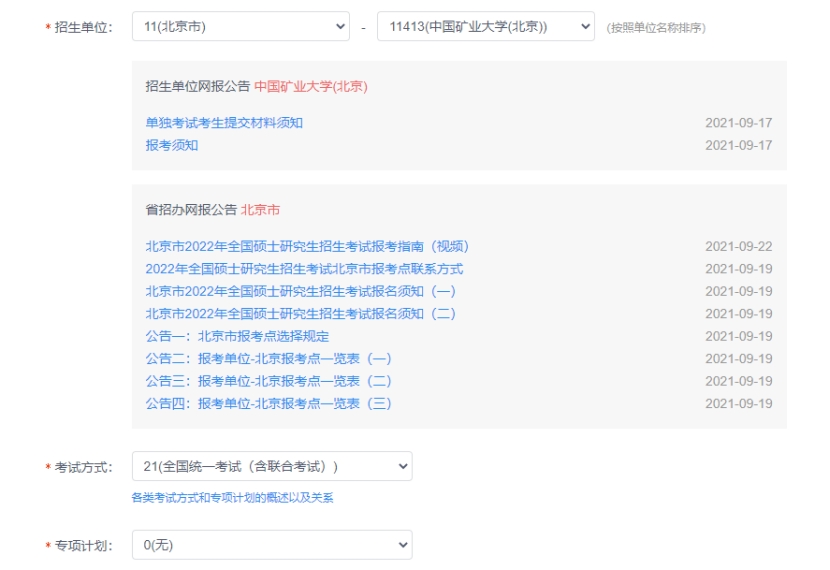Click the 专项计划 field label
The width and height of the screenshot is (830, 570).
(83, 546)
